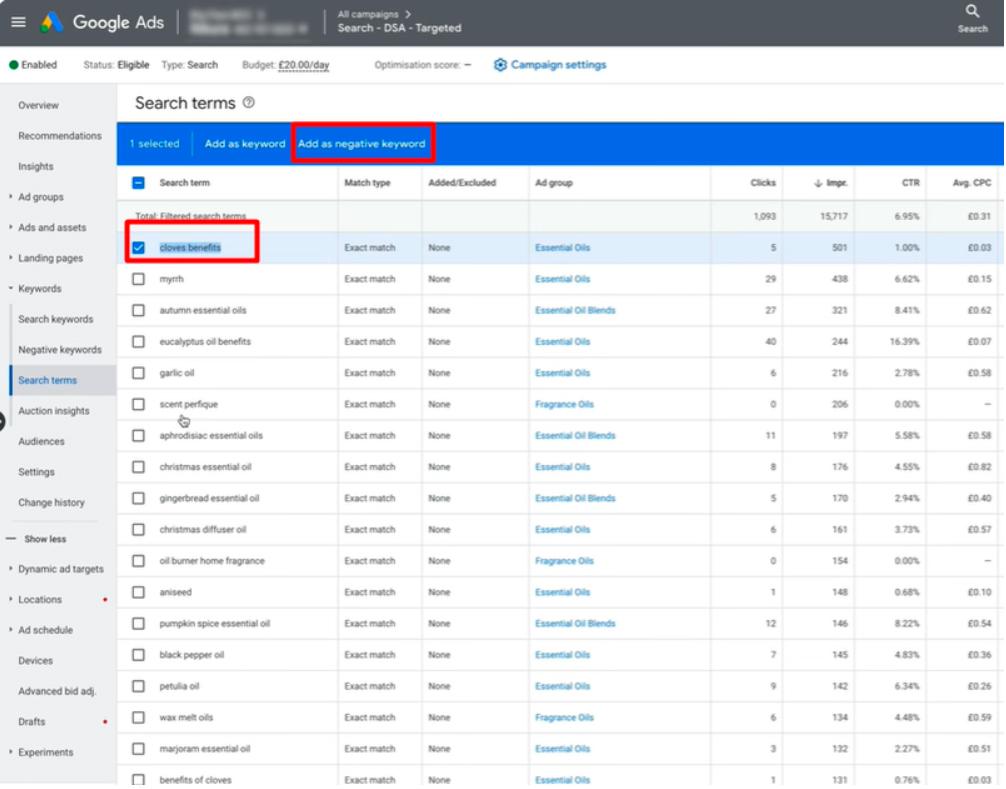The image size is (1006, 789).
Task: Click the Enabled status indicator
Action: tap(33, 65)
